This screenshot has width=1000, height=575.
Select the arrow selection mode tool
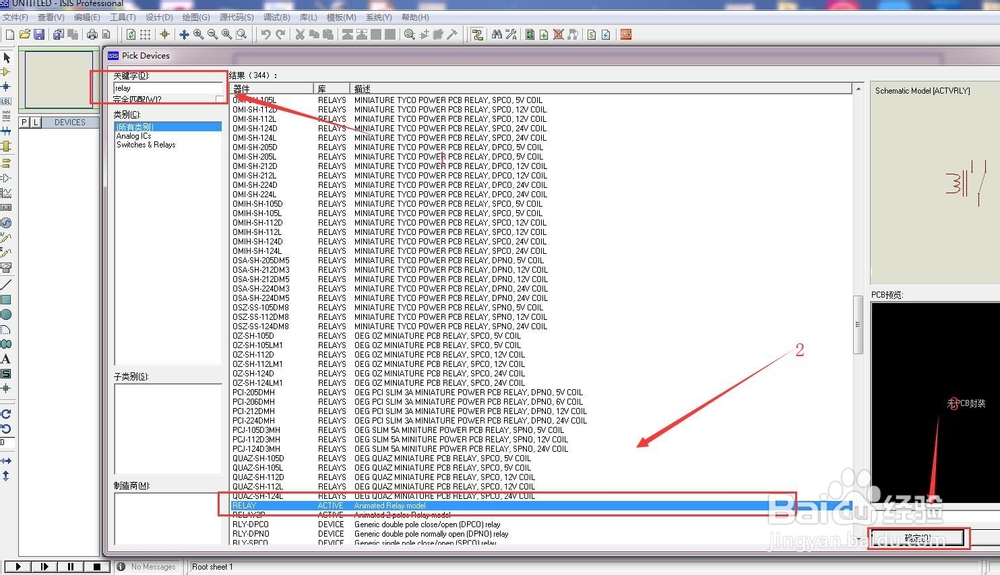coord(6,57)
